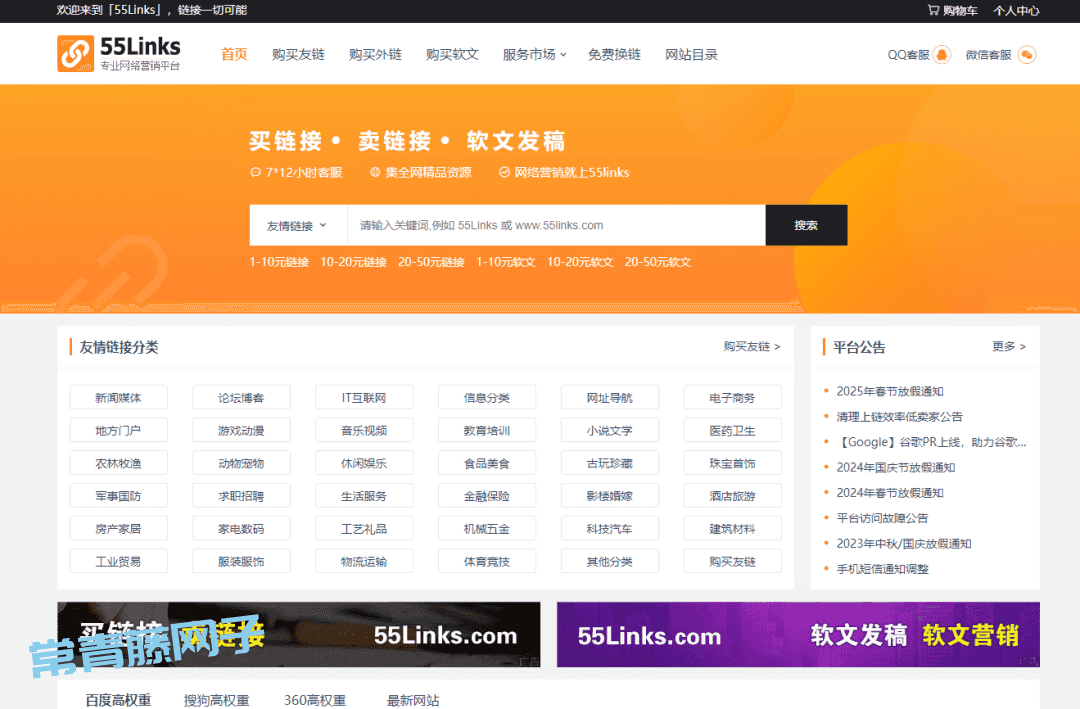
Task: Choose the 教育培训 category
Action: point(487,431)
